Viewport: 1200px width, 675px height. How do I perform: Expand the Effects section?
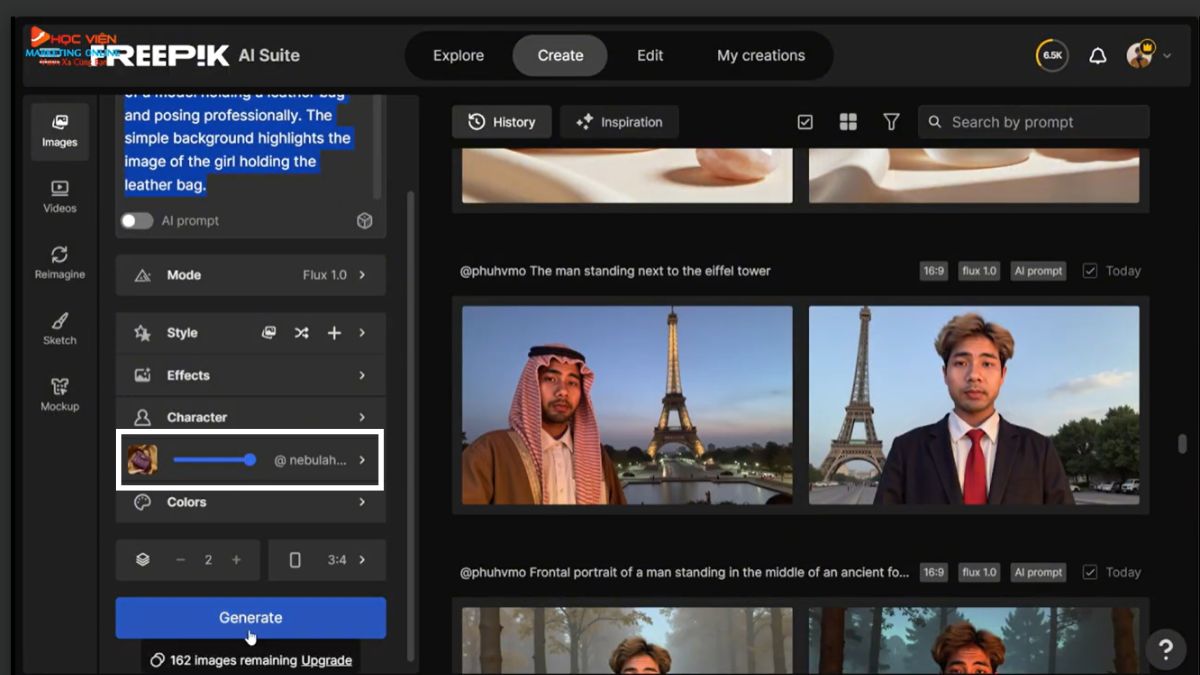click(250, 375)
